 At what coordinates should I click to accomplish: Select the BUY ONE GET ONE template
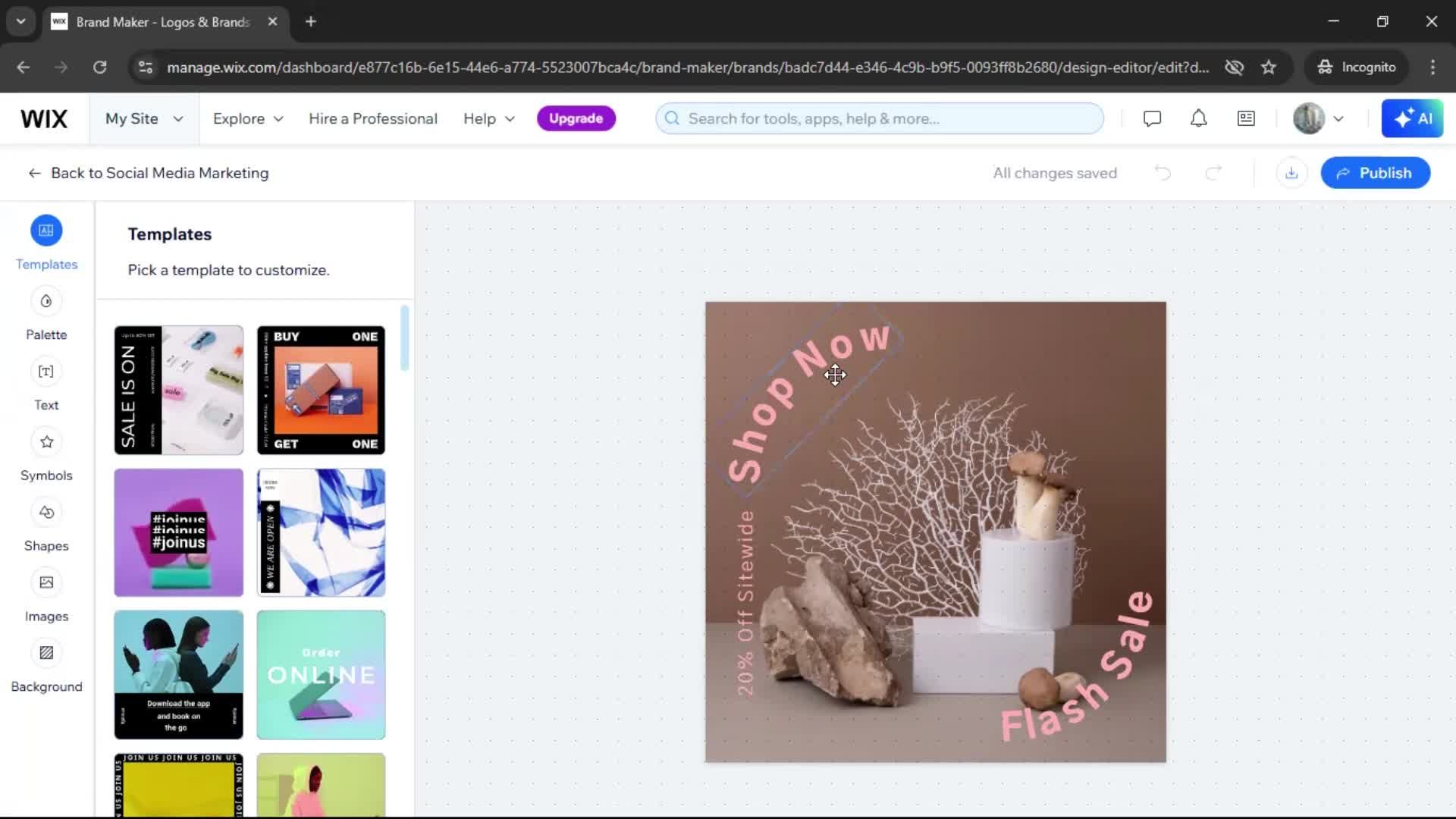(321, 390)
